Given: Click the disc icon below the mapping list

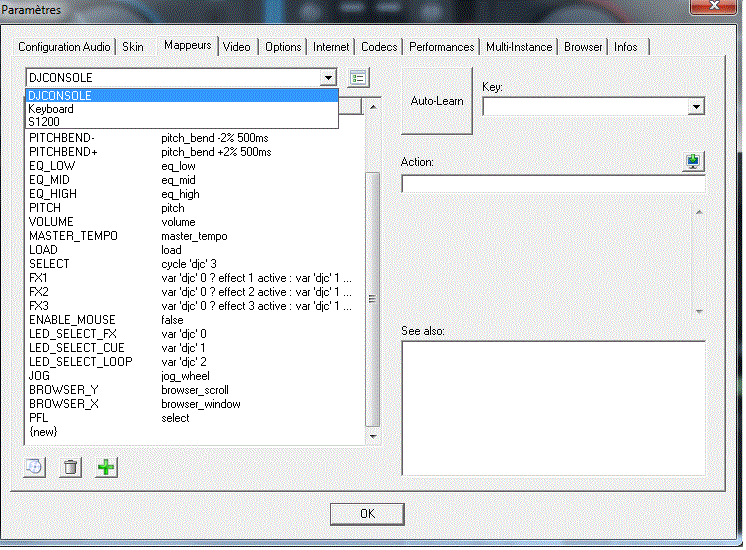Looking at the screenshot, I should (x=35, y=468).
